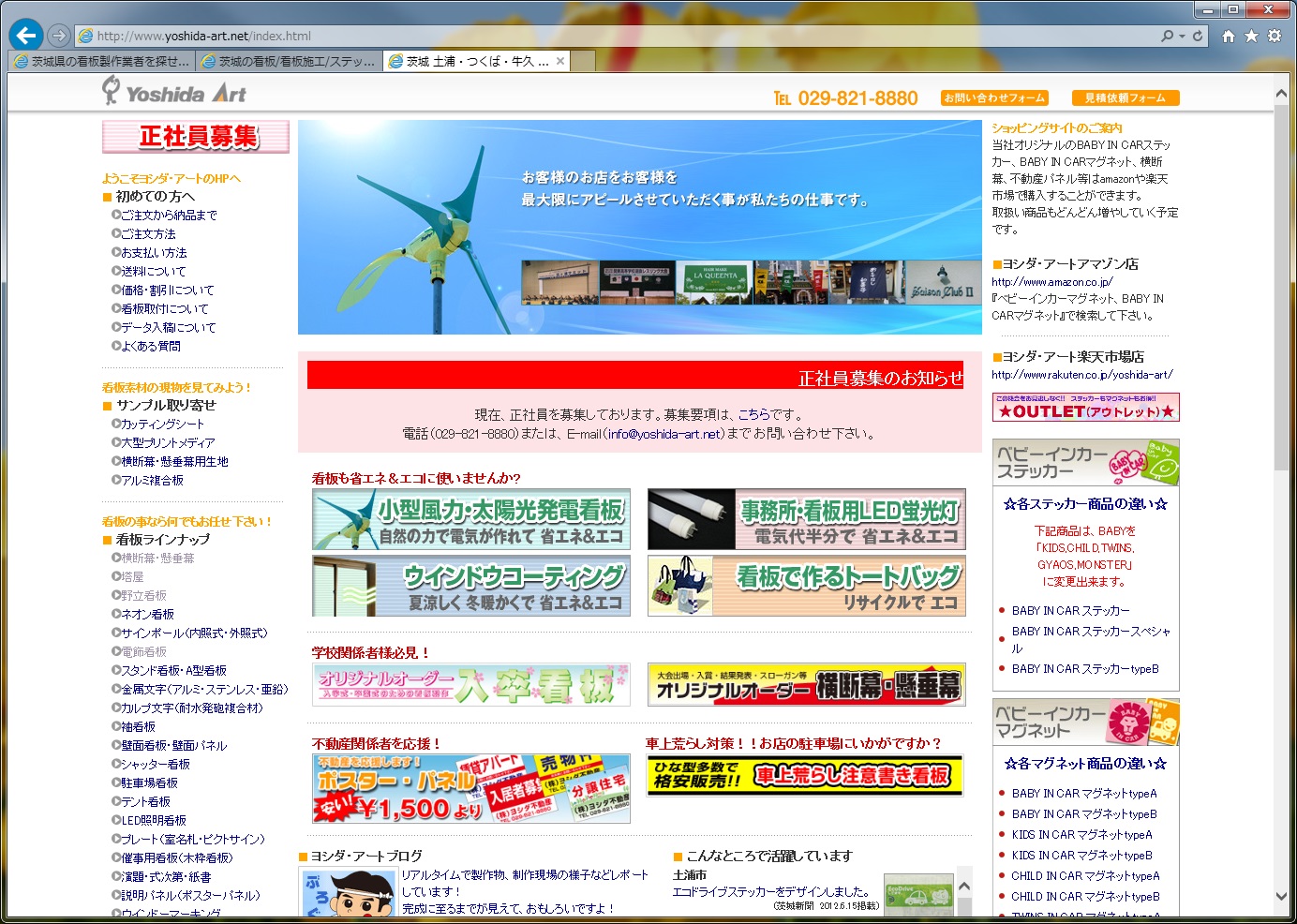Open ベビーインカーマグネット header image
The width and height of the screenshot is (1297, 924).
click(1086, 723)
